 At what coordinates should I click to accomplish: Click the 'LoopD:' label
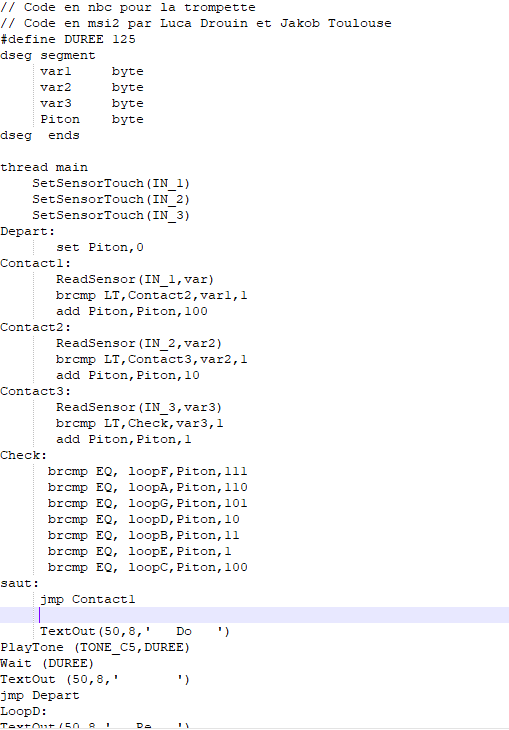[24, 711]
